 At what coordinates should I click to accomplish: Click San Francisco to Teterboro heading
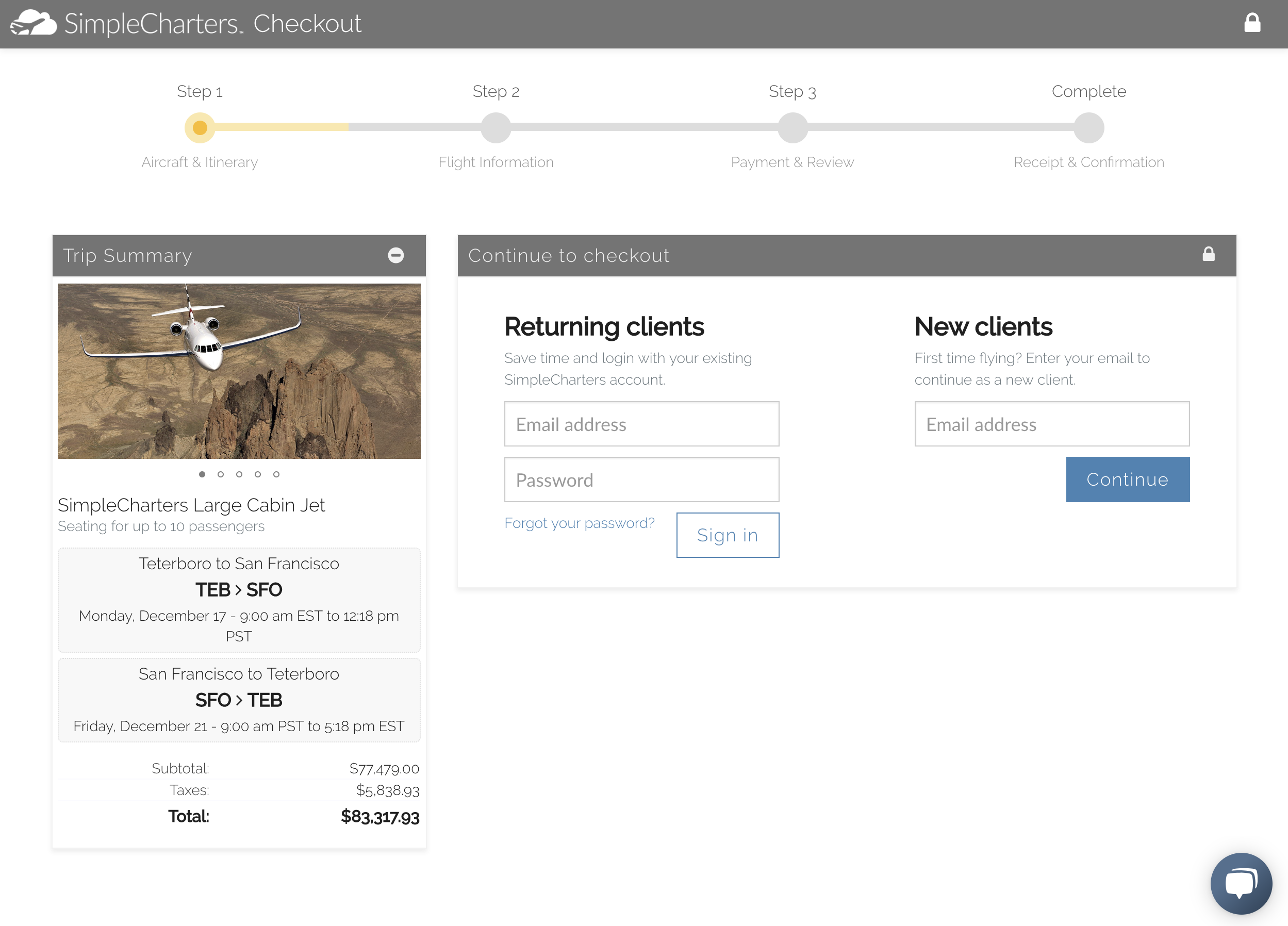239,674
